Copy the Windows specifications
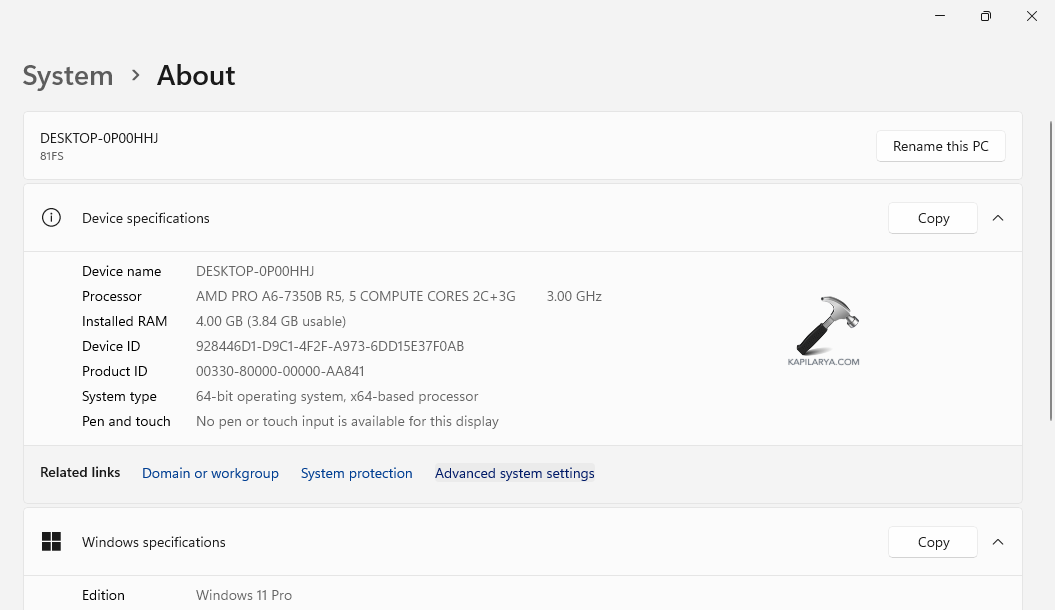 (x=933, y=542)
